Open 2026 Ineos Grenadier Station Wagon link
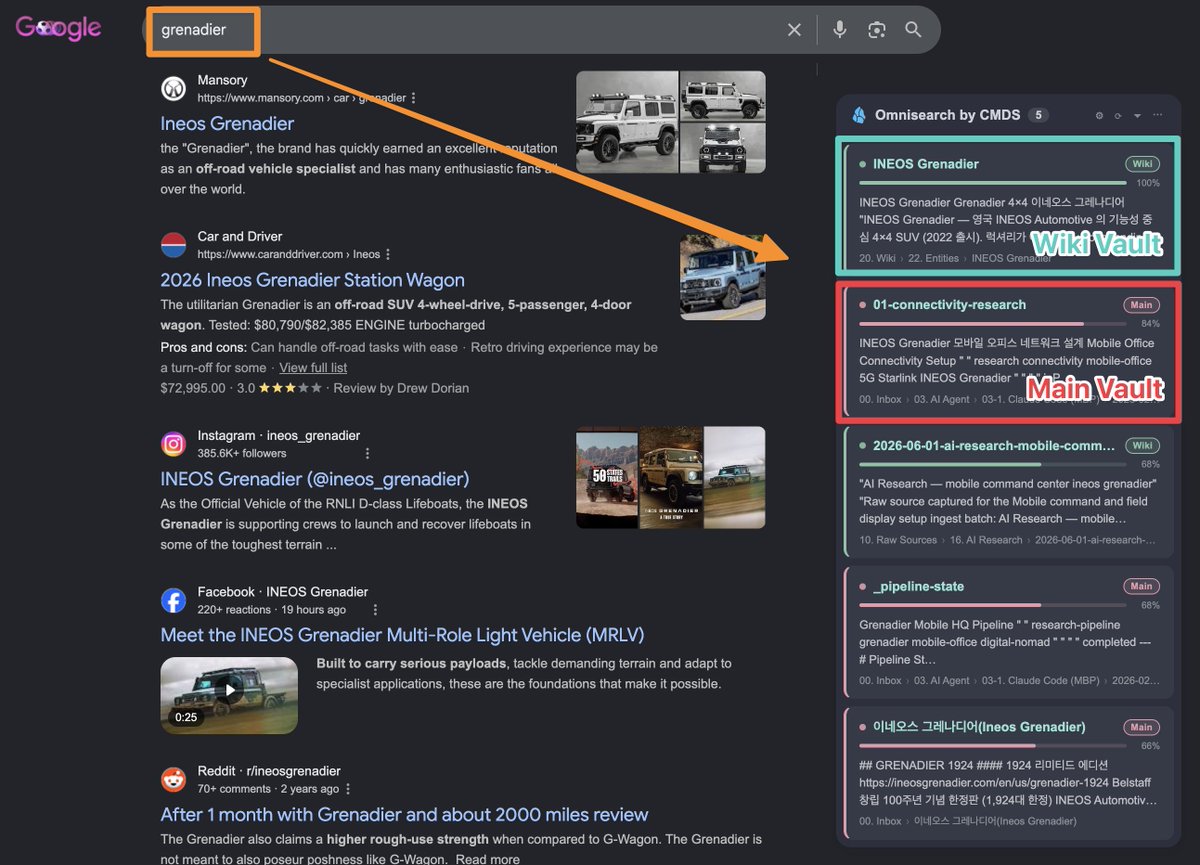 click(312, 280)
